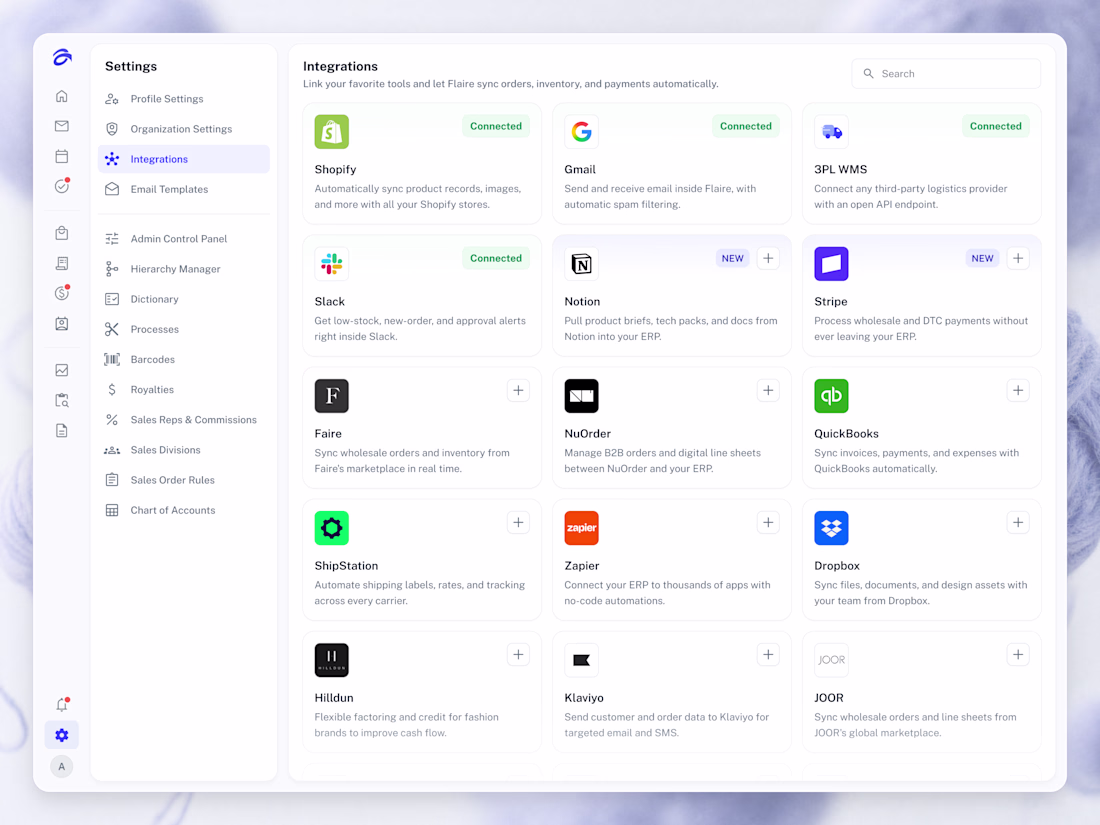1100x825 pixels.
Task: Open the calendar icon in left rail
Action: 62,156
